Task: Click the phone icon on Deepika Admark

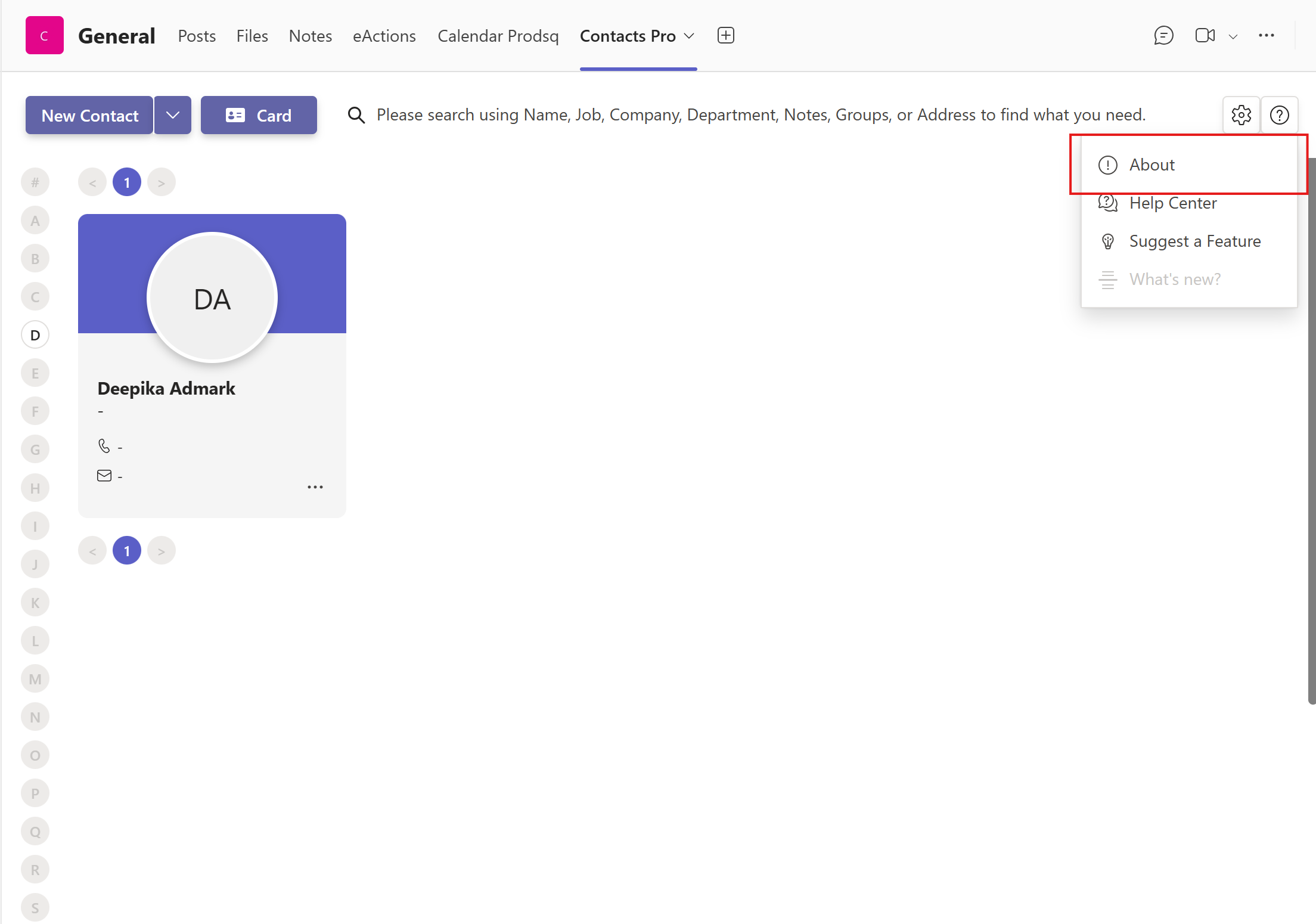Action: tap(104, 446)
